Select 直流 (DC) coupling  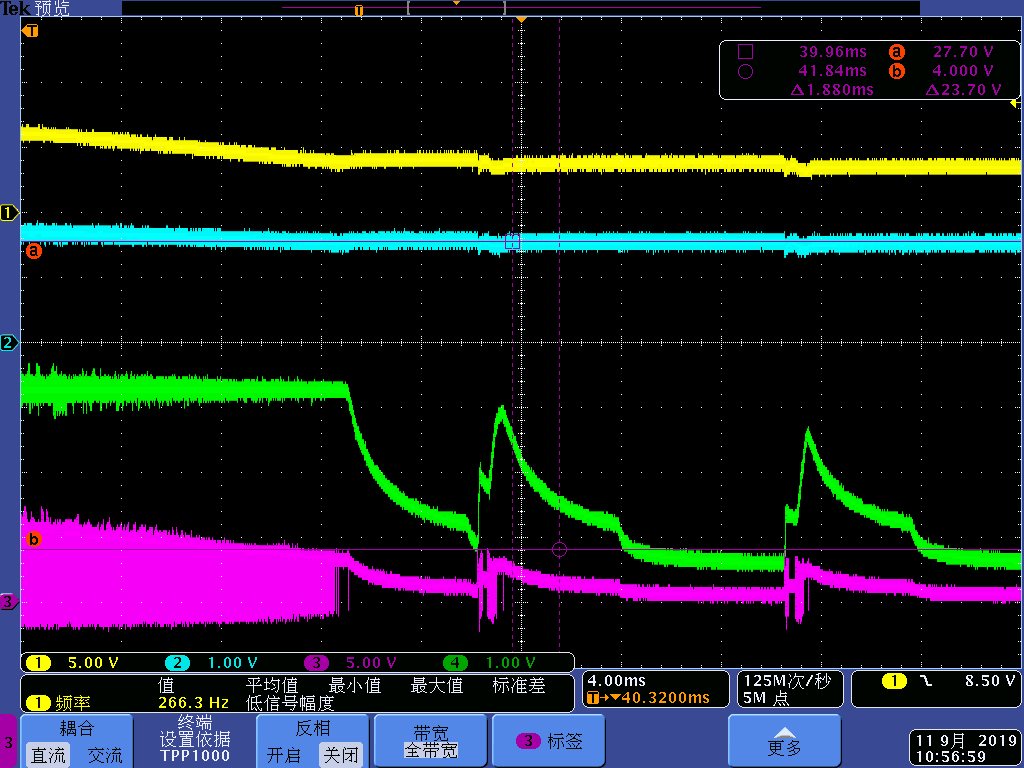pos(49,755)
